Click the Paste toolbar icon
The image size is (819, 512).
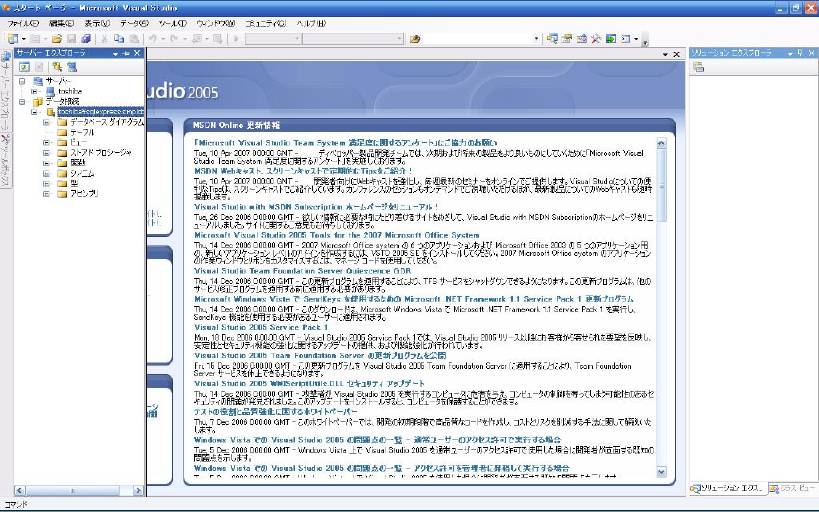[x=134, y=39]
